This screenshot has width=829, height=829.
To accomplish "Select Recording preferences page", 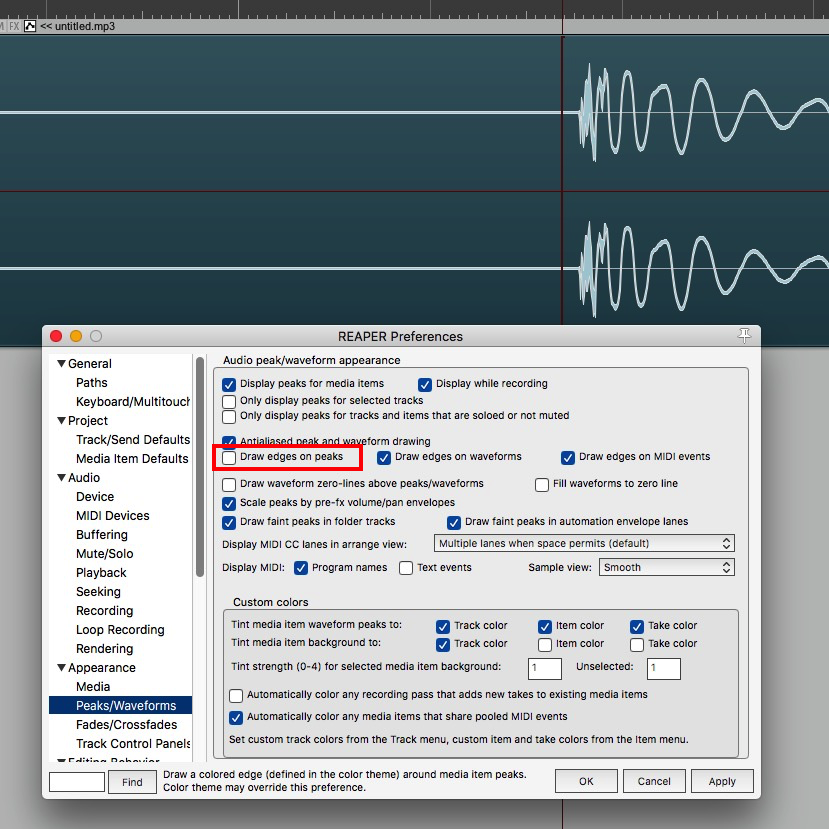I will point(105,611).
